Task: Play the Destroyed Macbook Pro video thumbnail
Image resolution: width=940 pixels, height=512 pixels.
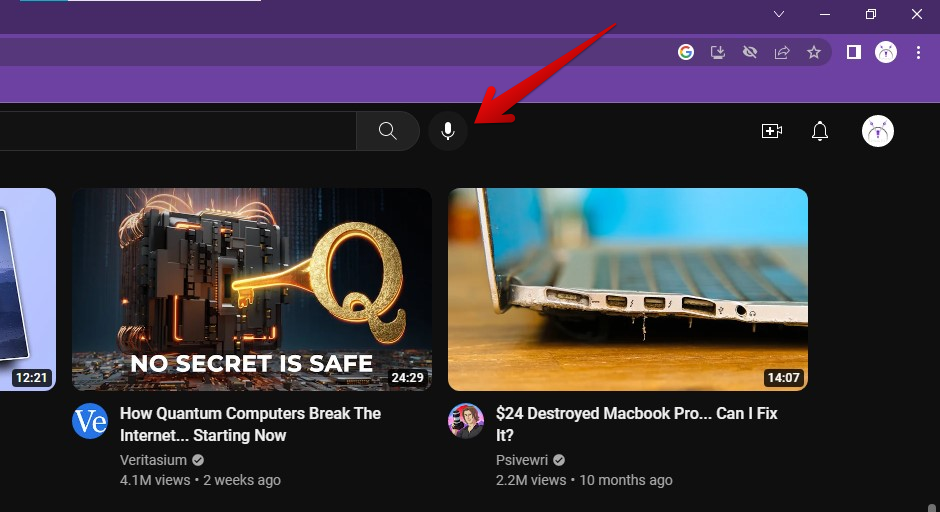Action: (x=627, y=289)
